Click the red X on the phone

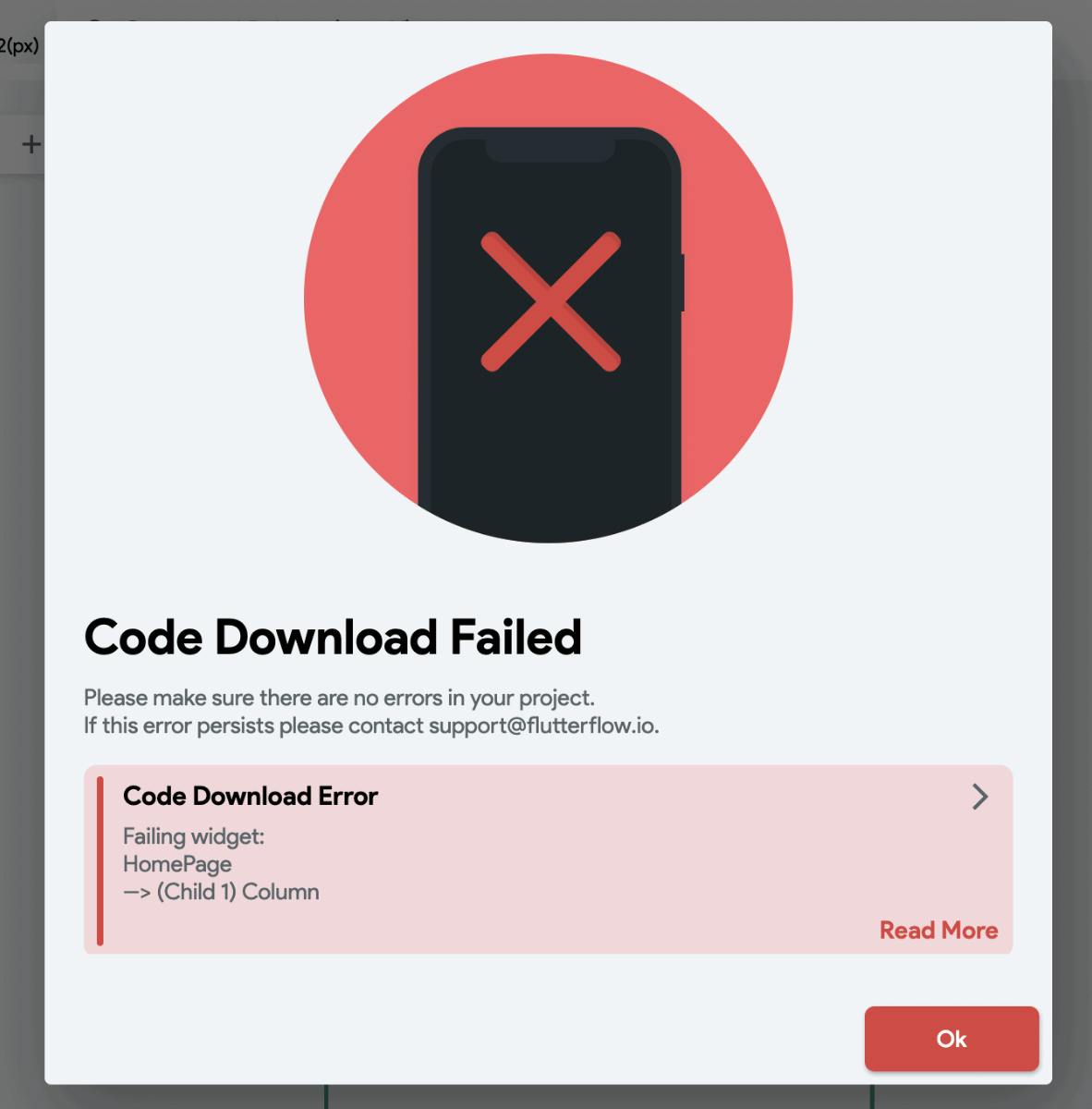(x=551, y=302)
